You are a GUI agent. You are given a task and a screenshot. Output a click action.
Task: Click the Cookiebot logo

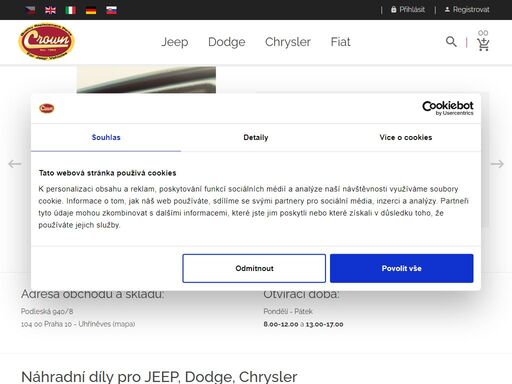pos(448,108)
